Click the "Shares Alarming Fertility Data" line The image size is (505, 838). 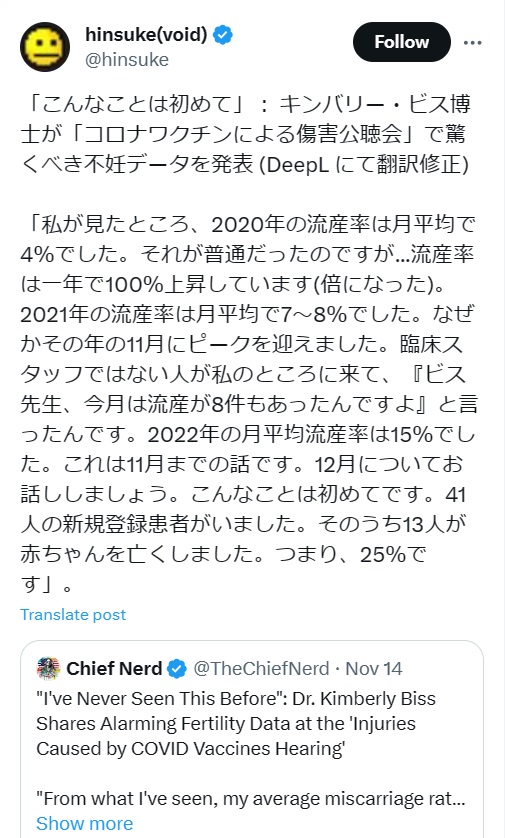click(x=226, y=724)
